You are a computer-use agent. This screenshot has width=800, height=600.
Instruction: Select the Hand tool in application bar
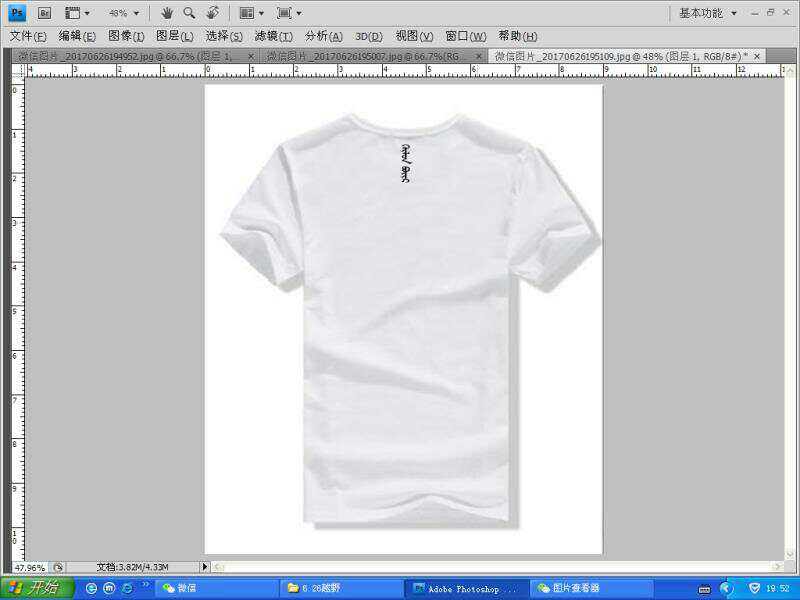pyautogui.click(x=167, y=13)
